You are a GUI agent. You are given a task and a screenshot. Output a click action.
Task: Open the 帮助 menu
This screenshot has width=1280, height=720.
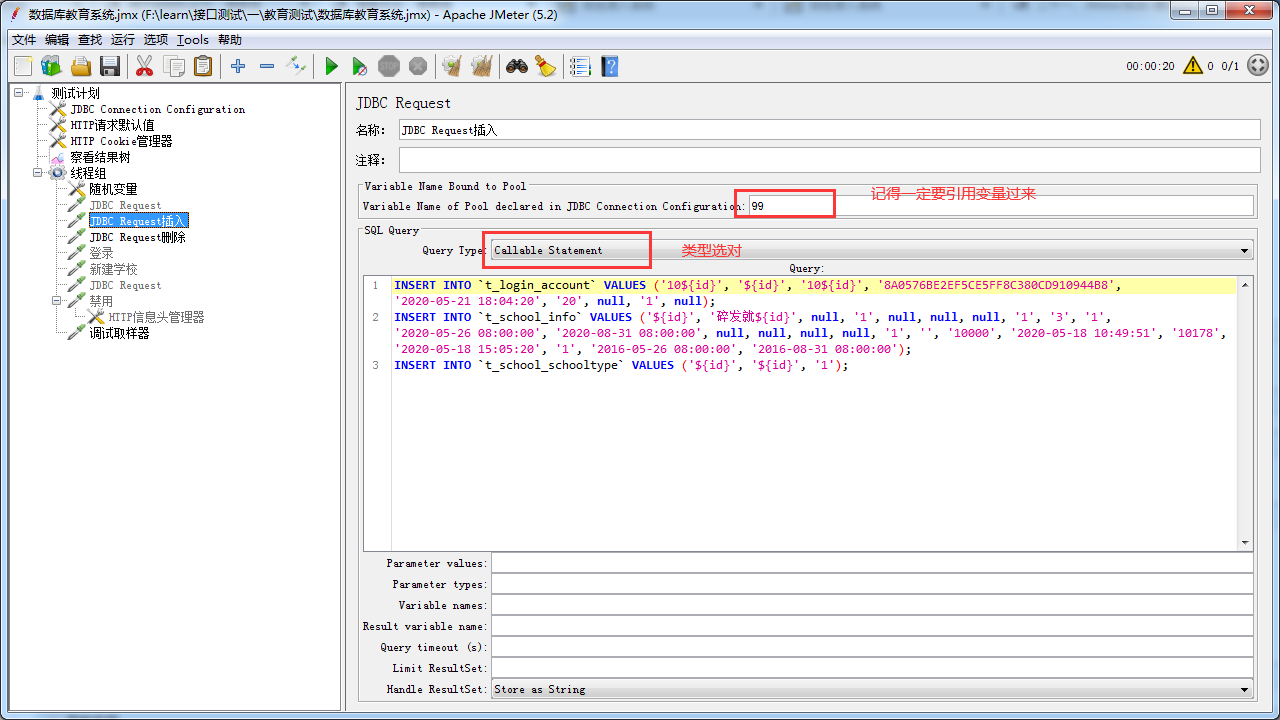[x=230, y=40]
